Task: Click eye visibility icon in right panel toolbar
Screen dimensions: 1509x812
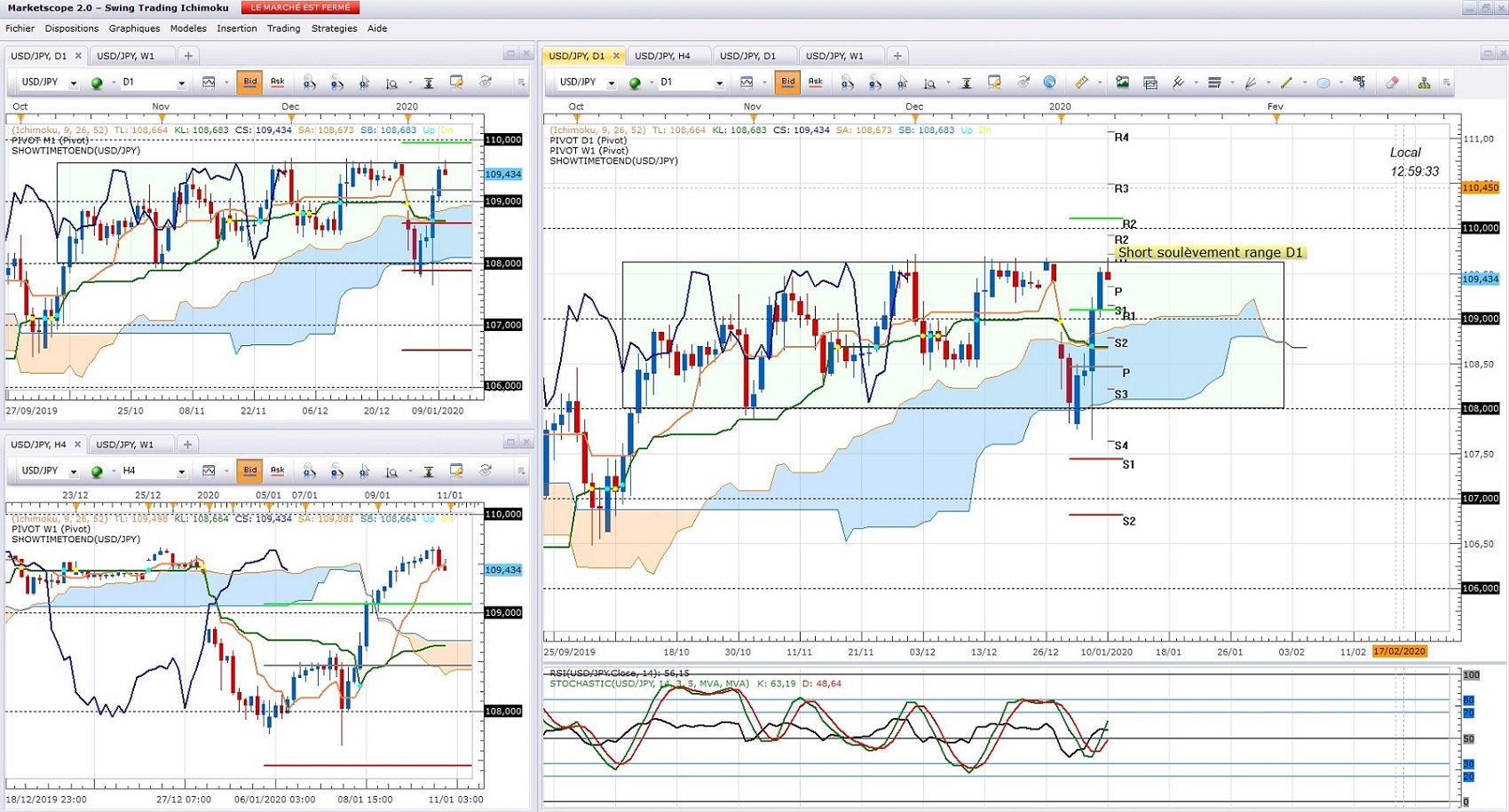Action: click(x=1023, y=82)
